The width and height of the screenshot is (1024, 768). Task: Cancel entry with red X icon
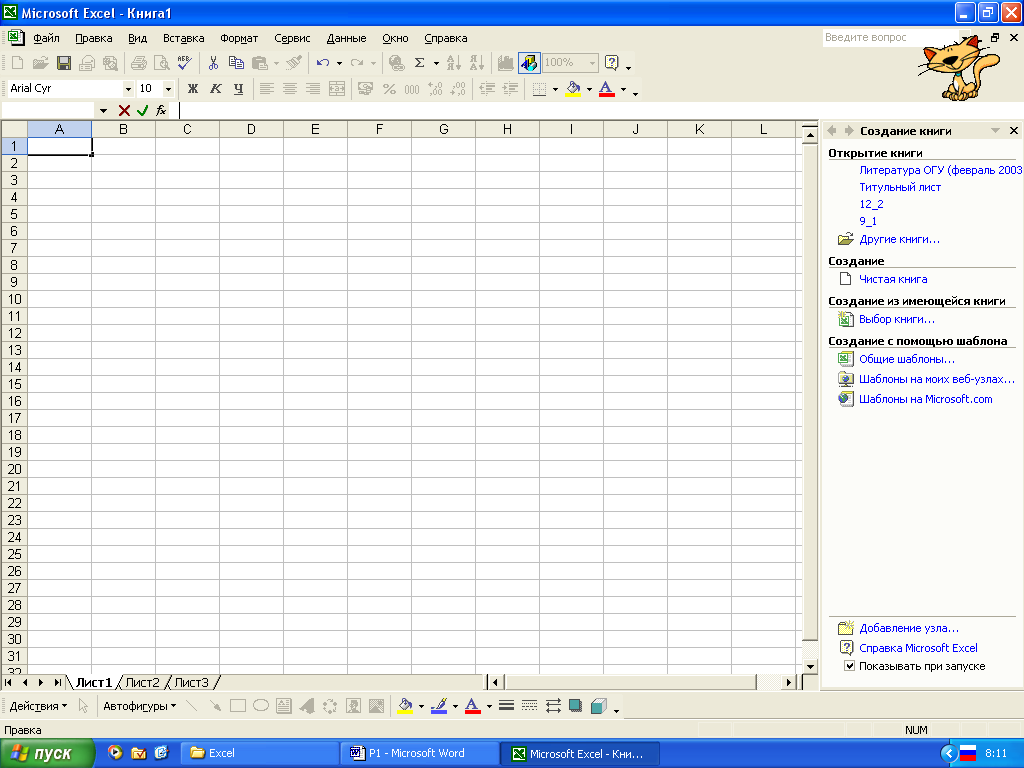(124, 110)
